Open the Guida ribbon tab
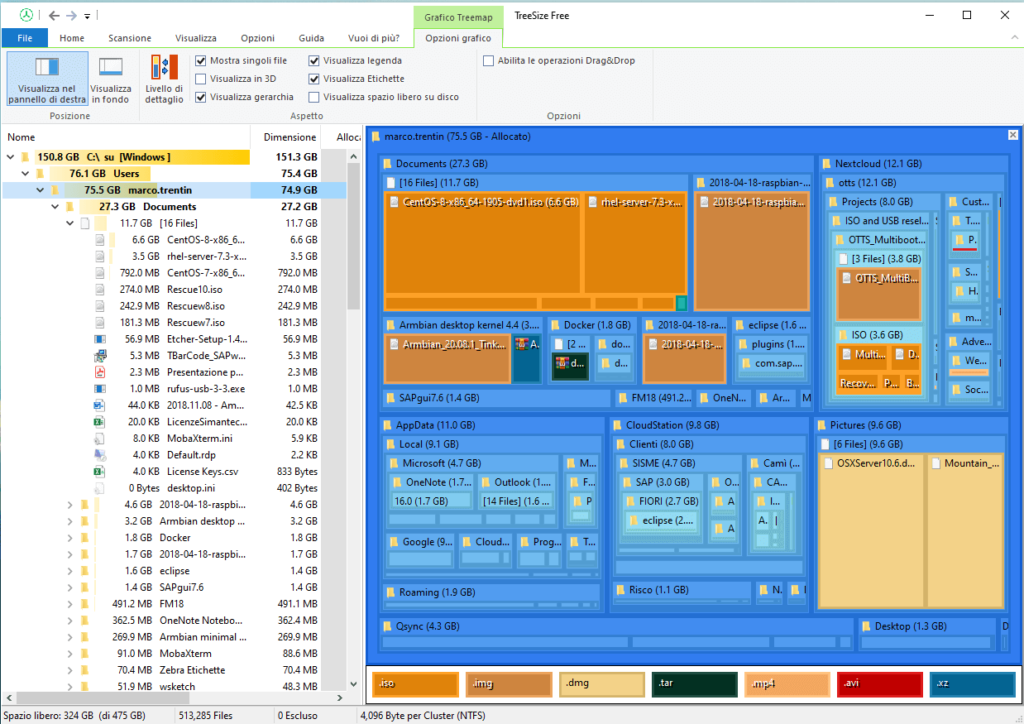 (x=312, y=38)
